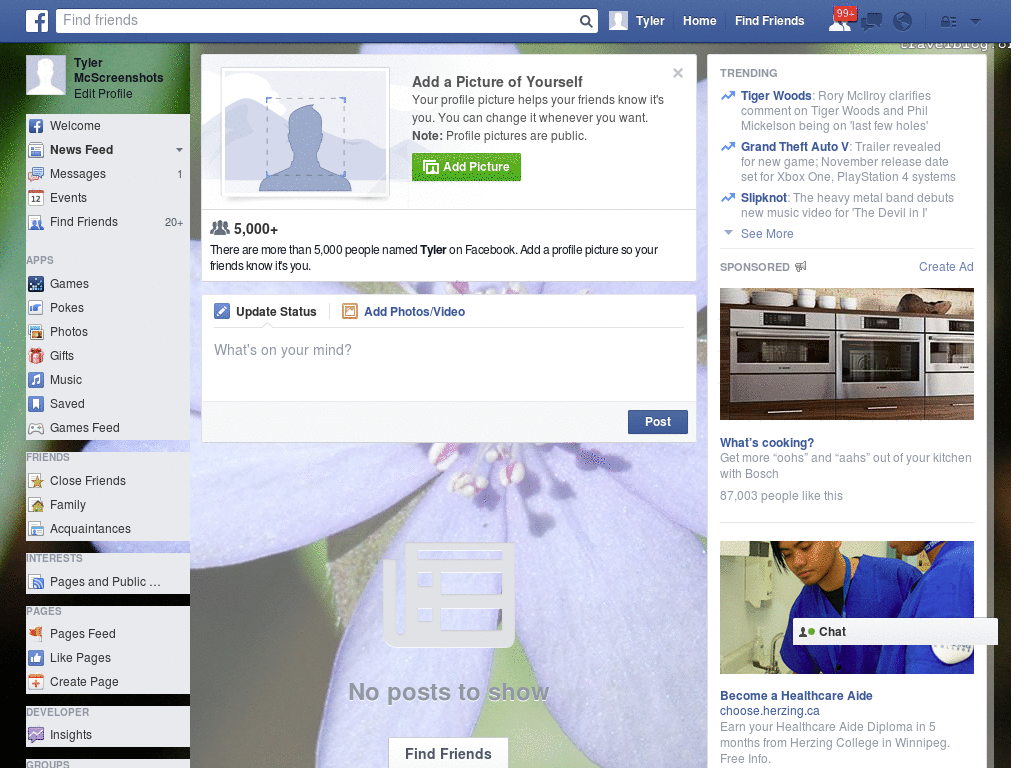This screenshot has height=768, width=1024.
Task: Open friend requests icon with 99+ badge
Action: (840, 21)
